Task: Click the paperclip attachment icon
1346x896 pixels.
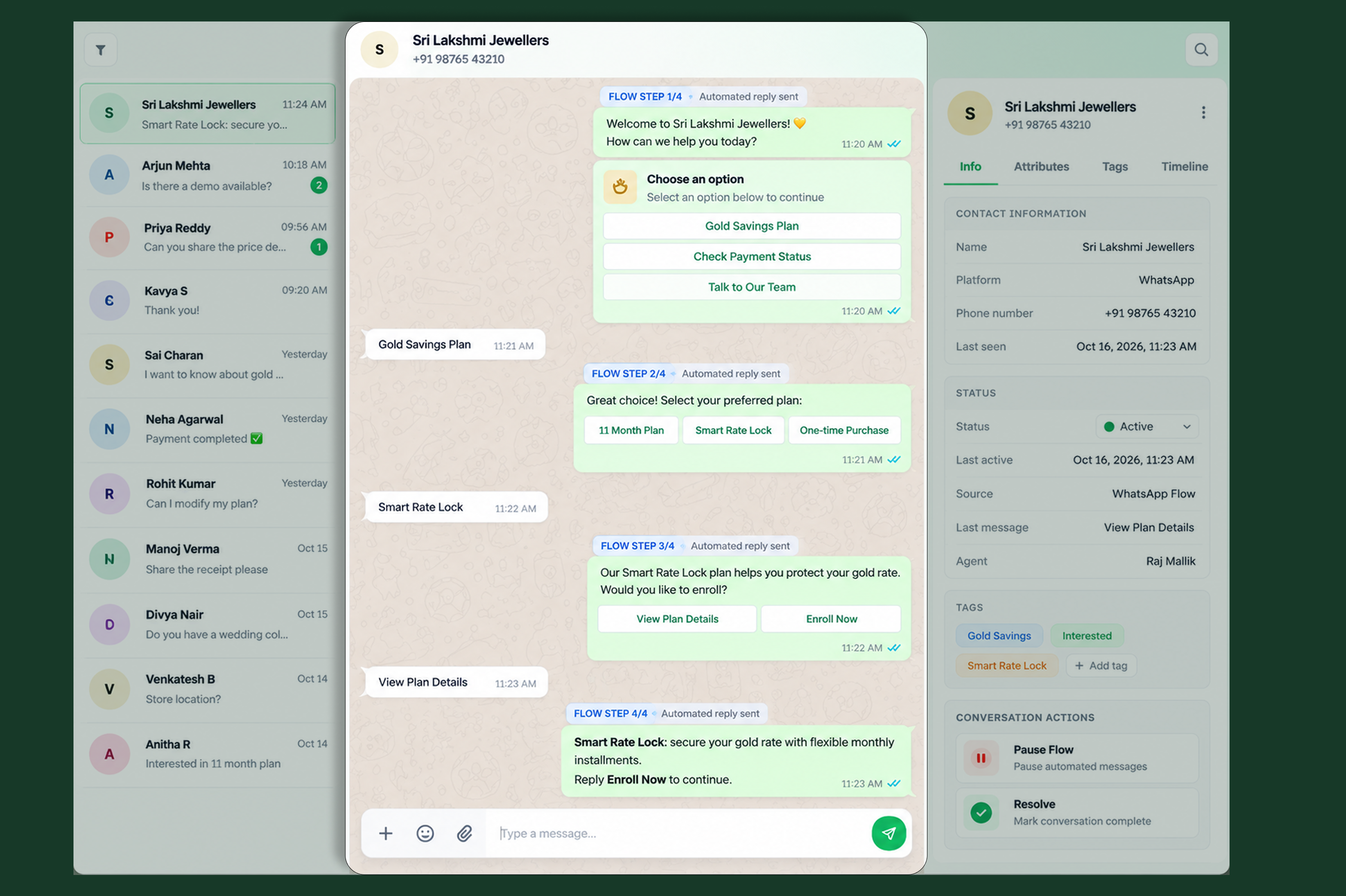Action: tap(465, 833)
